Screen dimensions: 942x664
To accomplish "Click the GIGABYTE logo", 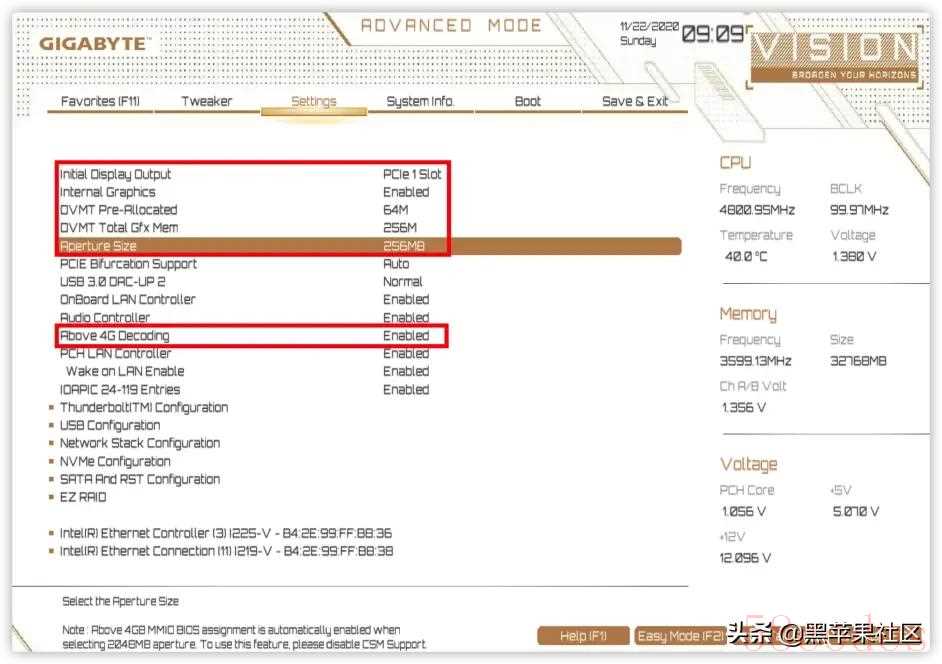I will click(x=94, y=44).
